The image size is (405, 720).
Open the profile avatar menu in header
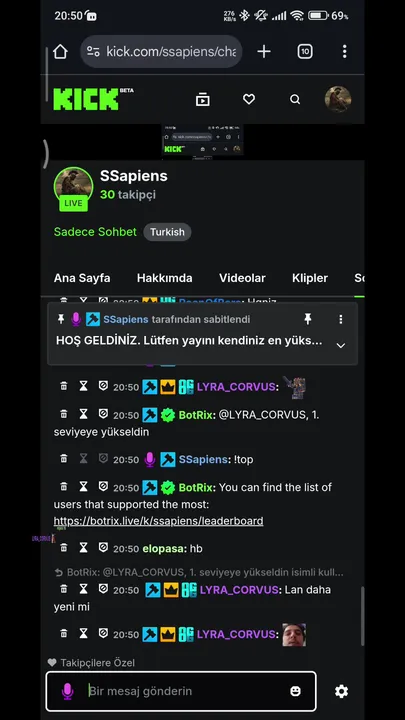(x=338, y=99)
